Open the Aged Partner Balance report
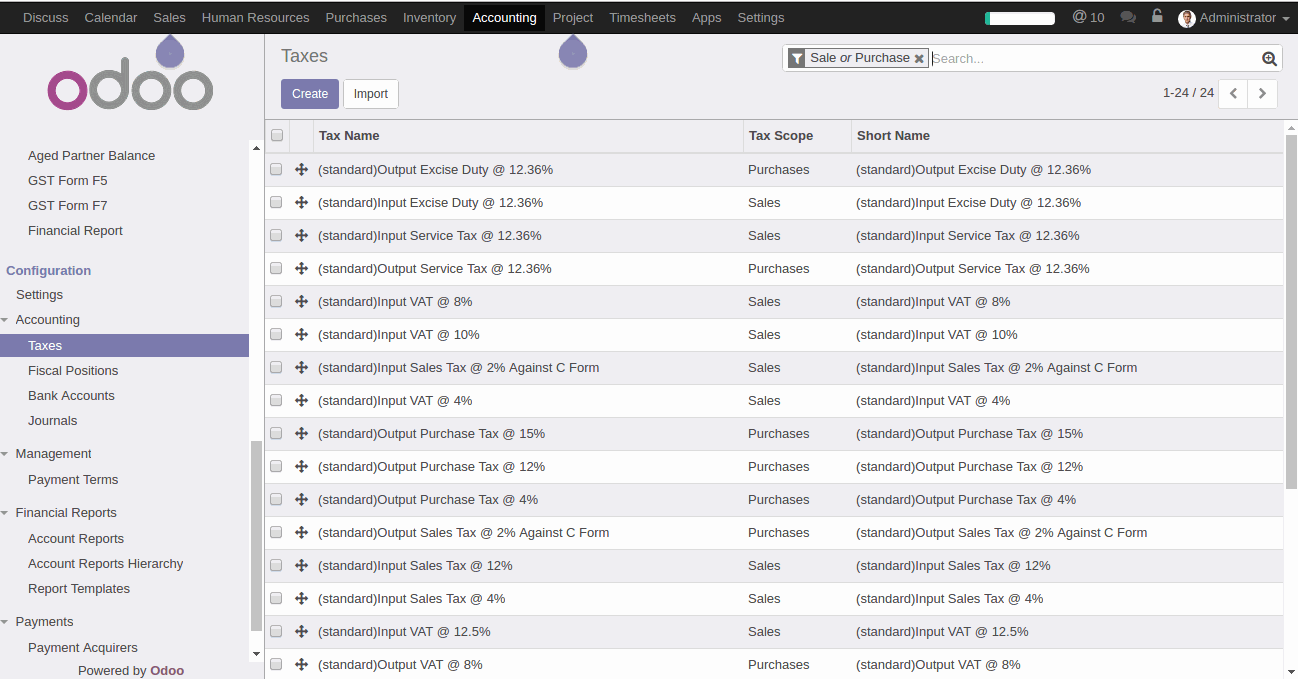 [91, 156]
